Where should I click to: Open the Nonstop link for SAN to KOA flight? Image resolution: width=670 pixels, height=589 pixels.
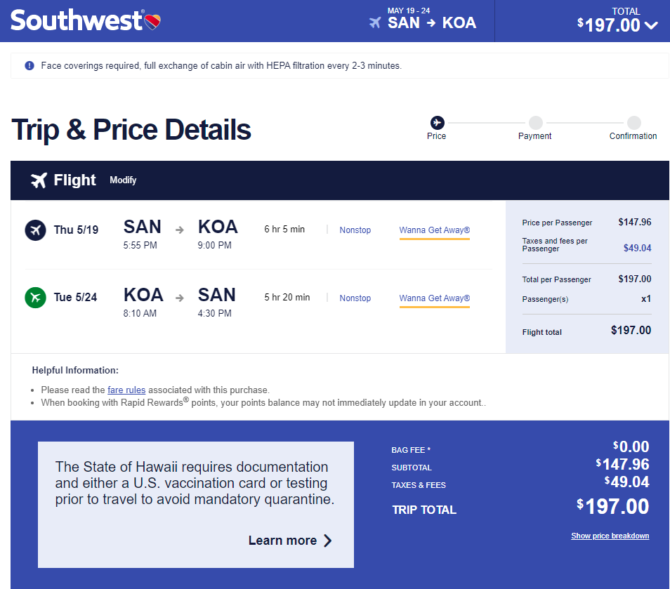click(355, 230)
